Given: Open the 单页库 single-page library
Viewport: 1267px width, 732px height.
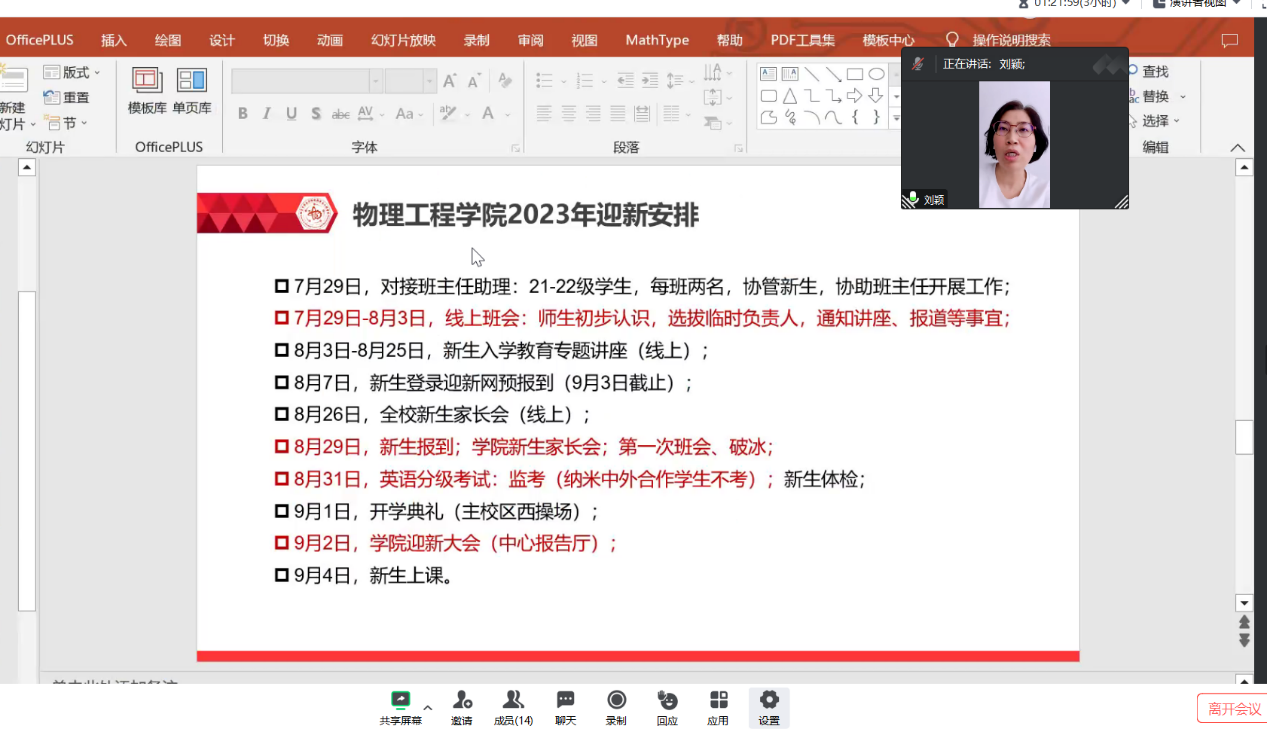Looking at the screenshot, I should (191, 91).
